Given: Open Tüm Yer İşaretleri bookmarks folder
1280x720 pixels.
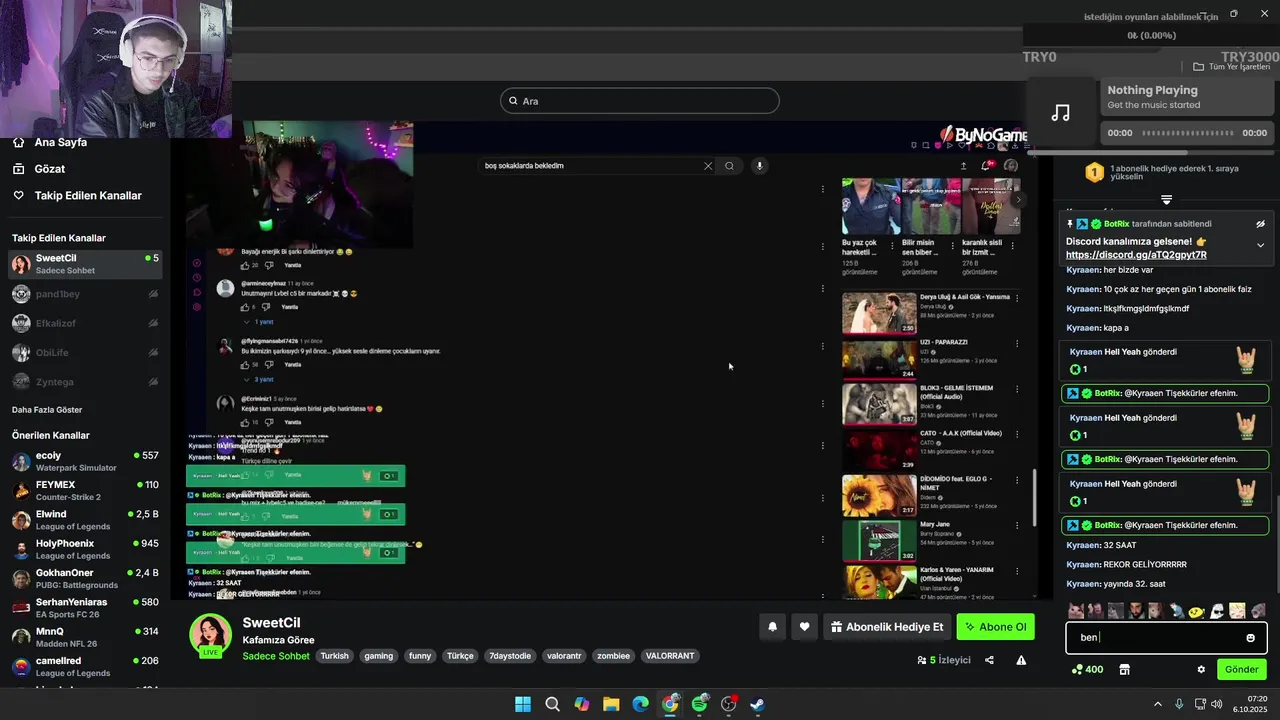Looking at the screenshot, I should click(x=1232, y=67).
